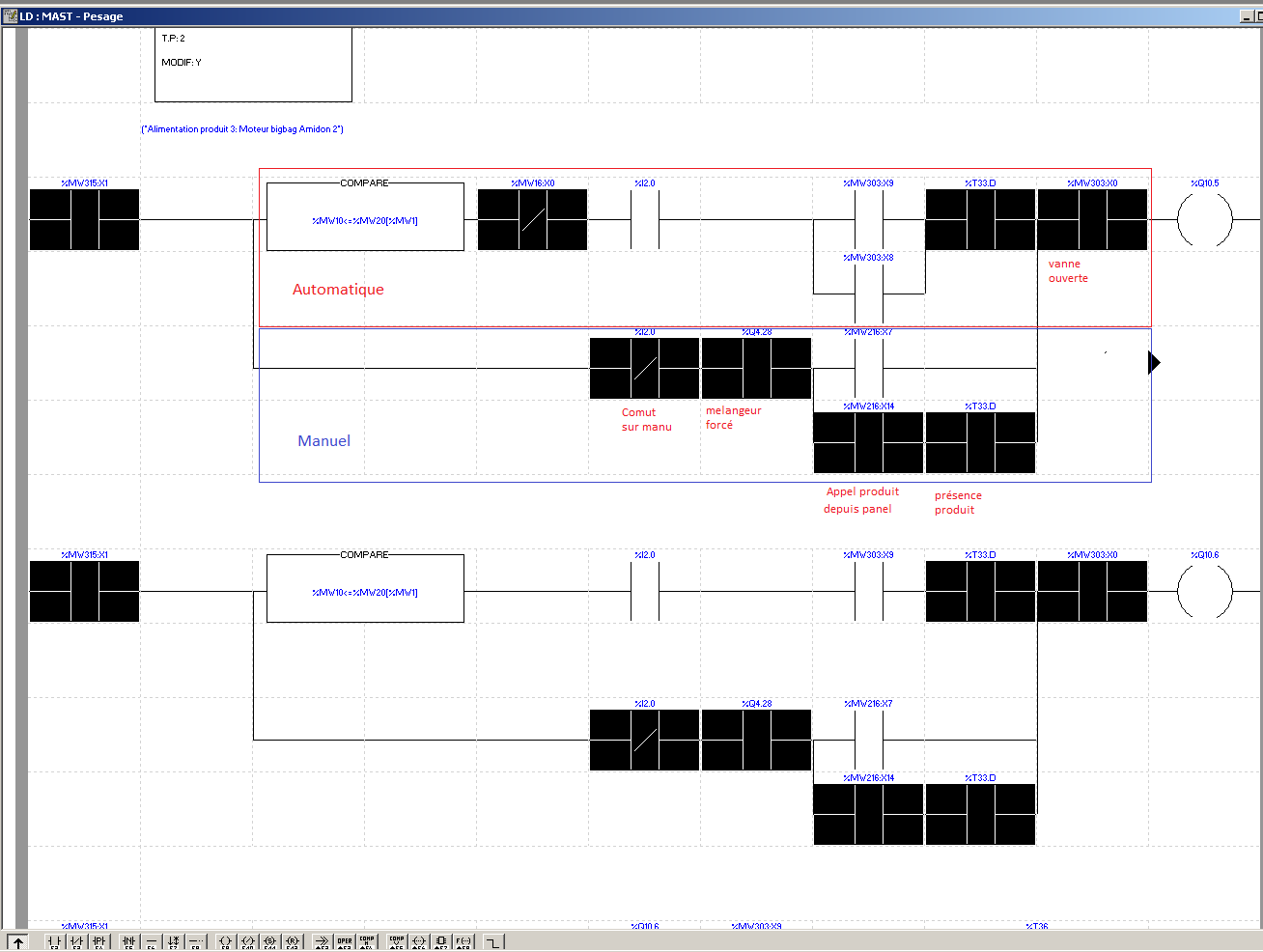Choose the falling edge contact tool
This screenshot has width=1263, height=952.
pos(128,941)
